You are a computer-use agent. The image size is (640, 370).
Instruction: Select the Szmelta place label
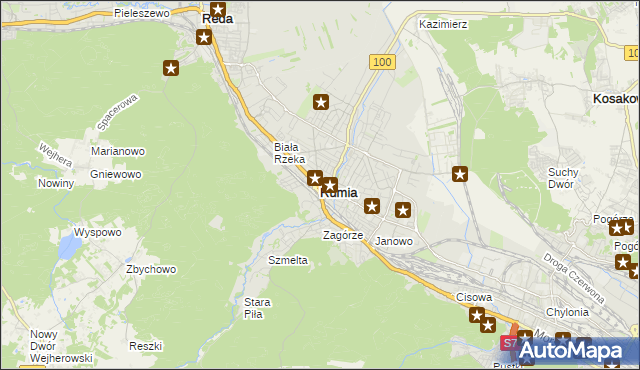click(x=288, y=260)
